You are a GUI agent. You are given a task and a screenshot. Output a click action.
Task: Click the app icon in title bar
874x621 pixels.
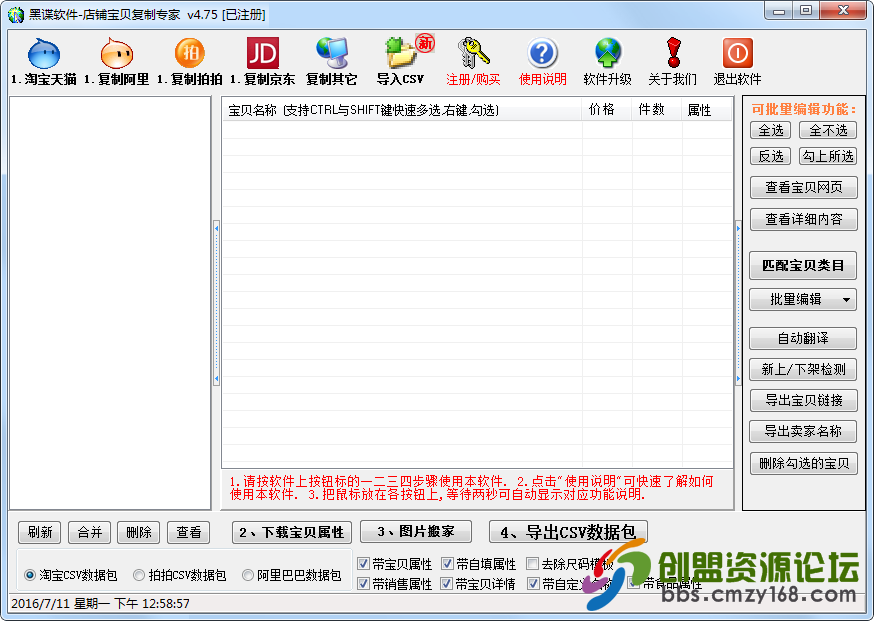click(x=16, y=14)
